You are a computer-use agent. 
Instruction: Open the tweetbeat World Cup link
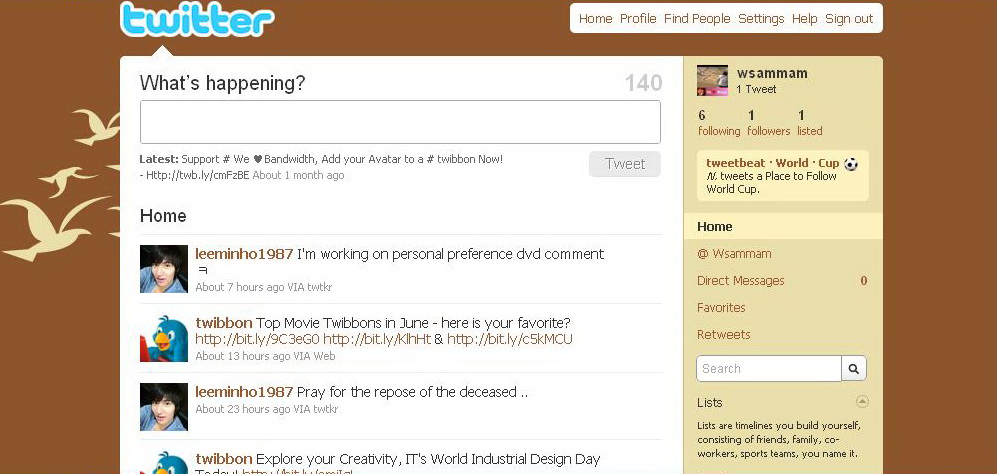click(773, 163)
